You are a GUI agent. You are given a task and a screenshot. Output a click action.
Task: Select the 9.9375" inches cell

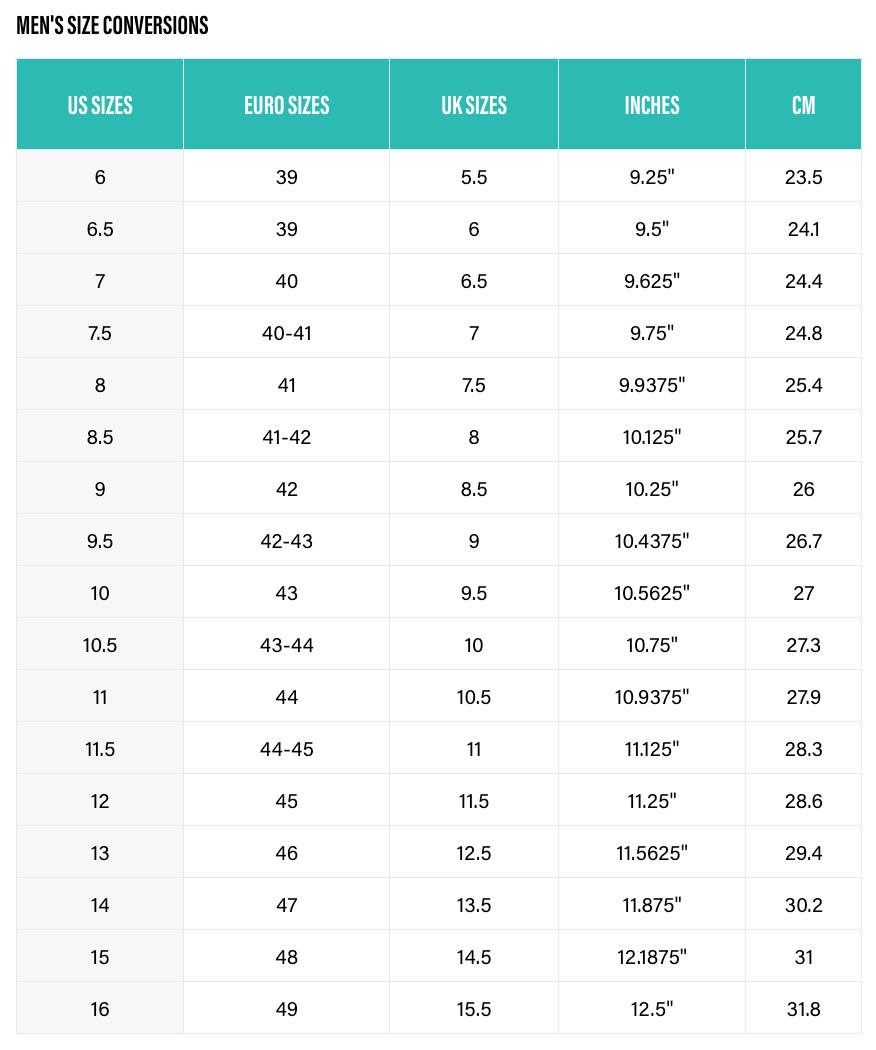(652, 385)
